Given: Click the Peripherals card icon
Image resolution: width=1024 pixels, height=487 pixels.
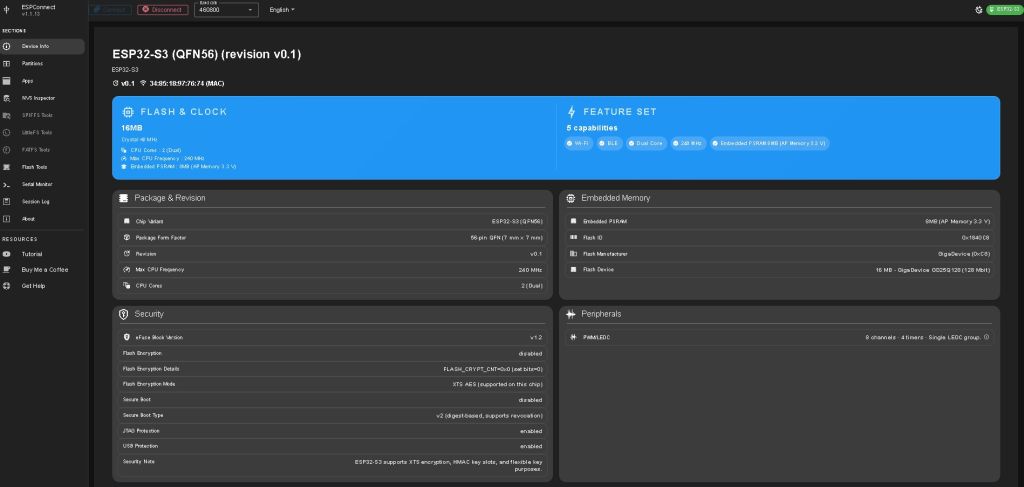Looking at the screenshot, I should tap(571, 314).
